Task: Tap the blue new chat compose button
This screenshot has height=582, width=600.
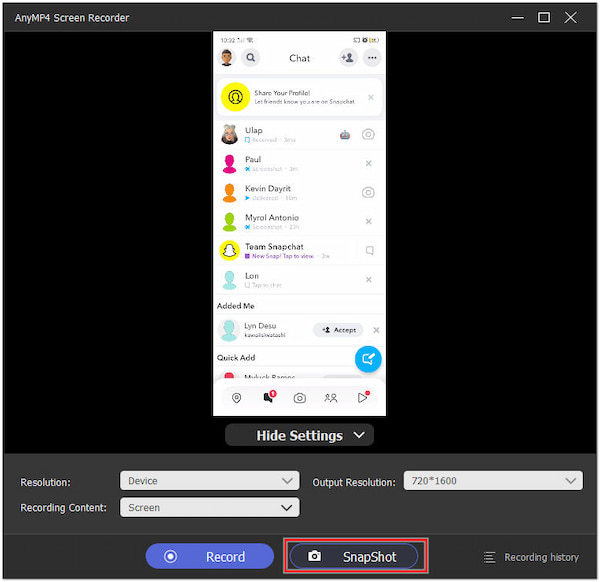Action: (x=368, y=359)
